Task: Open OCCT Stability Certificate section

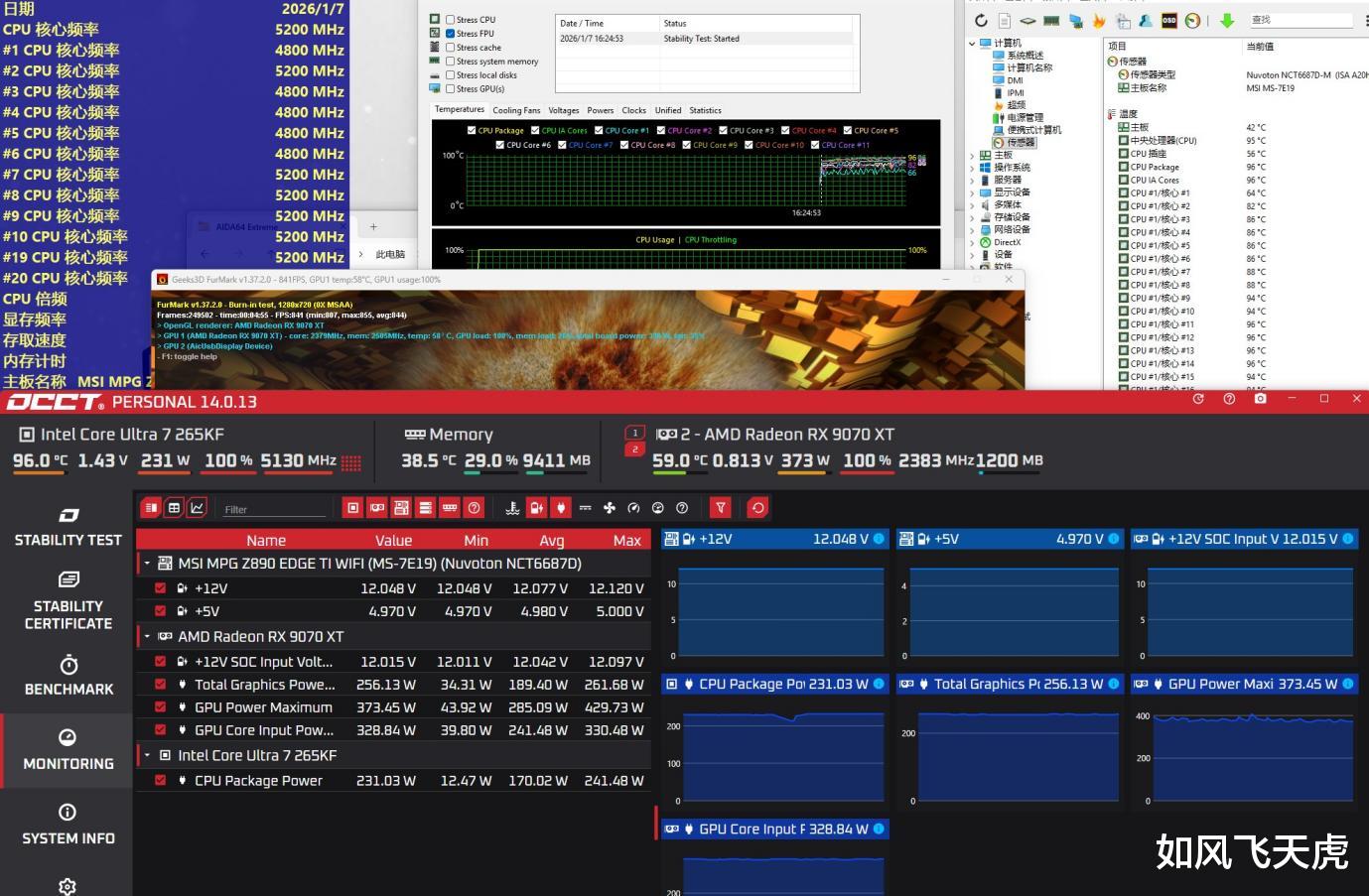Action: pos(68,601)
